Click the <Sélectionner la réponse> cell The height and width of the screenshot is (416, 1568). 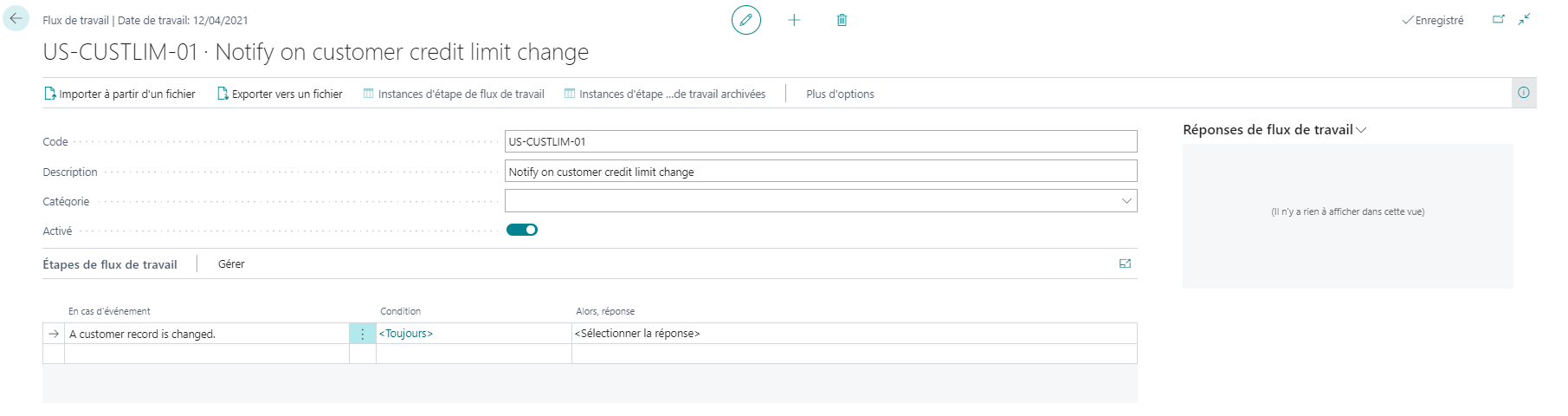pos(637,334)
